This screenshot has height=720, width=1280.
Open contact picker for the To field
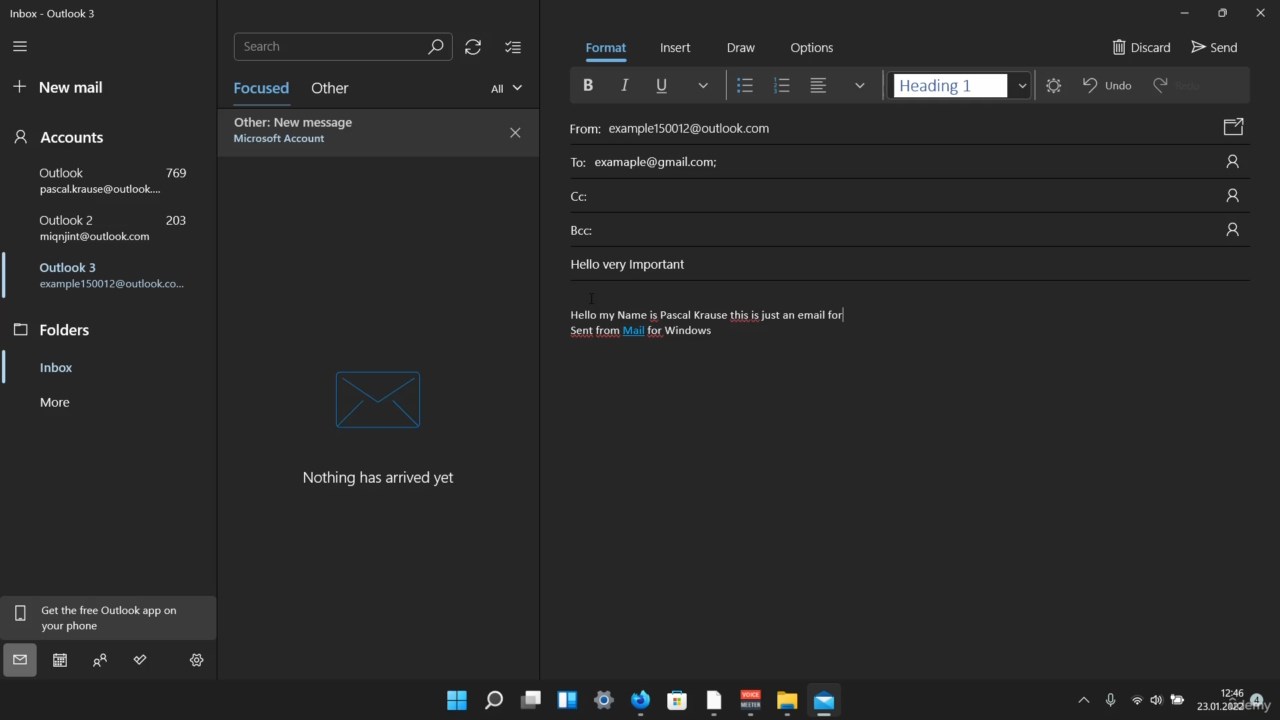pyautogui.click(x=1232, y=162)
